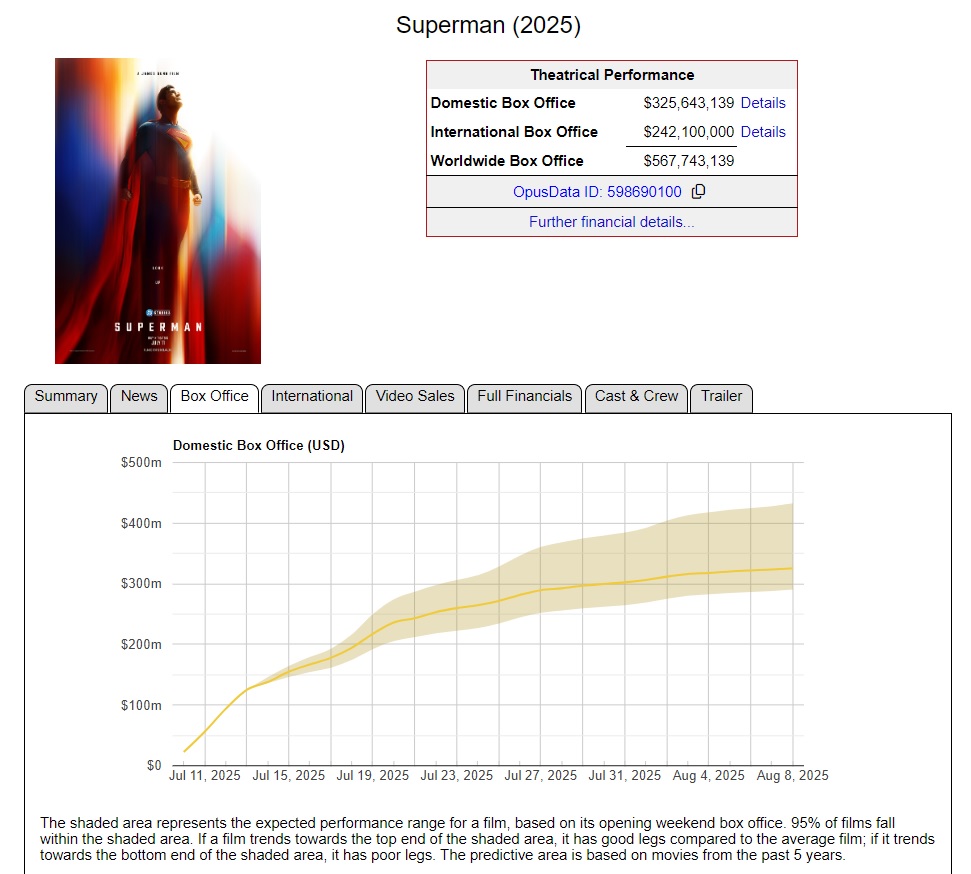Click the Superman movie poster
The width and height of the screenshot is (971, 874).
point(158,211)
